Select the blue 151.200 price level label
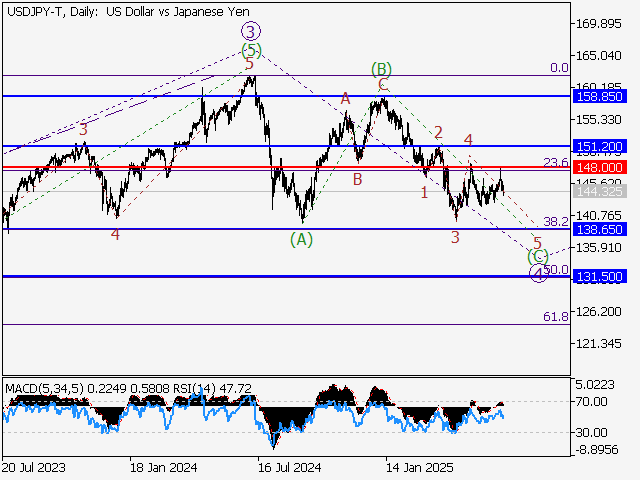Image resolution: width=640 pixels, height=480 pixels. [600, 146]
